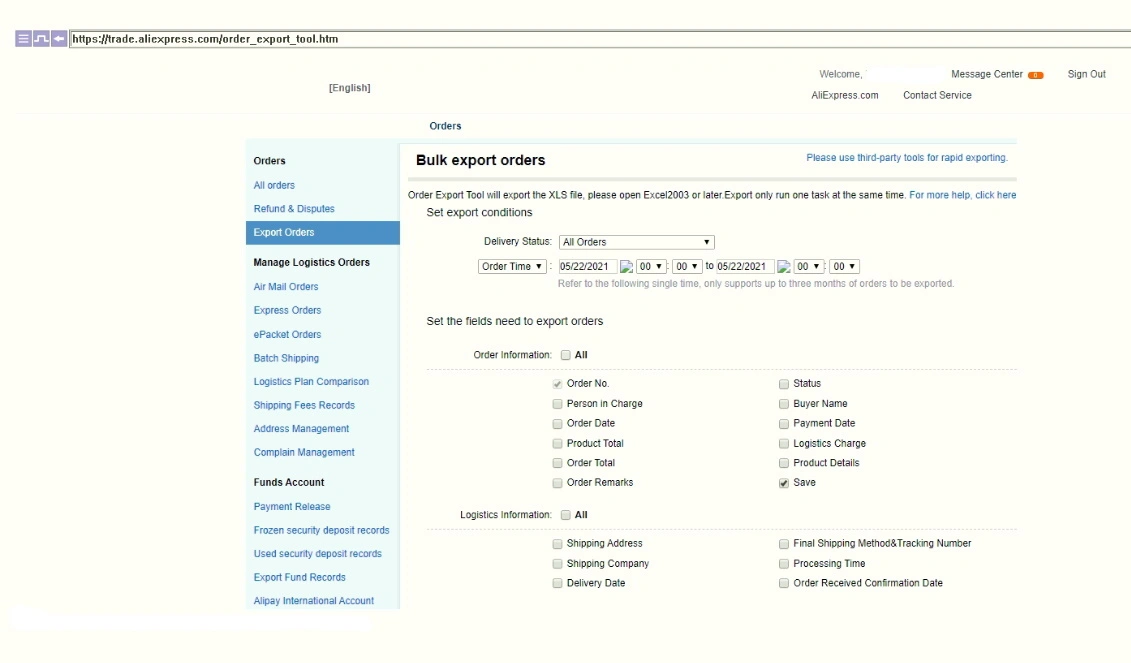The width and height of the screenshot is (1131, 663).
Task: Open Frozen security deposit records
Action: click(321, 531)
